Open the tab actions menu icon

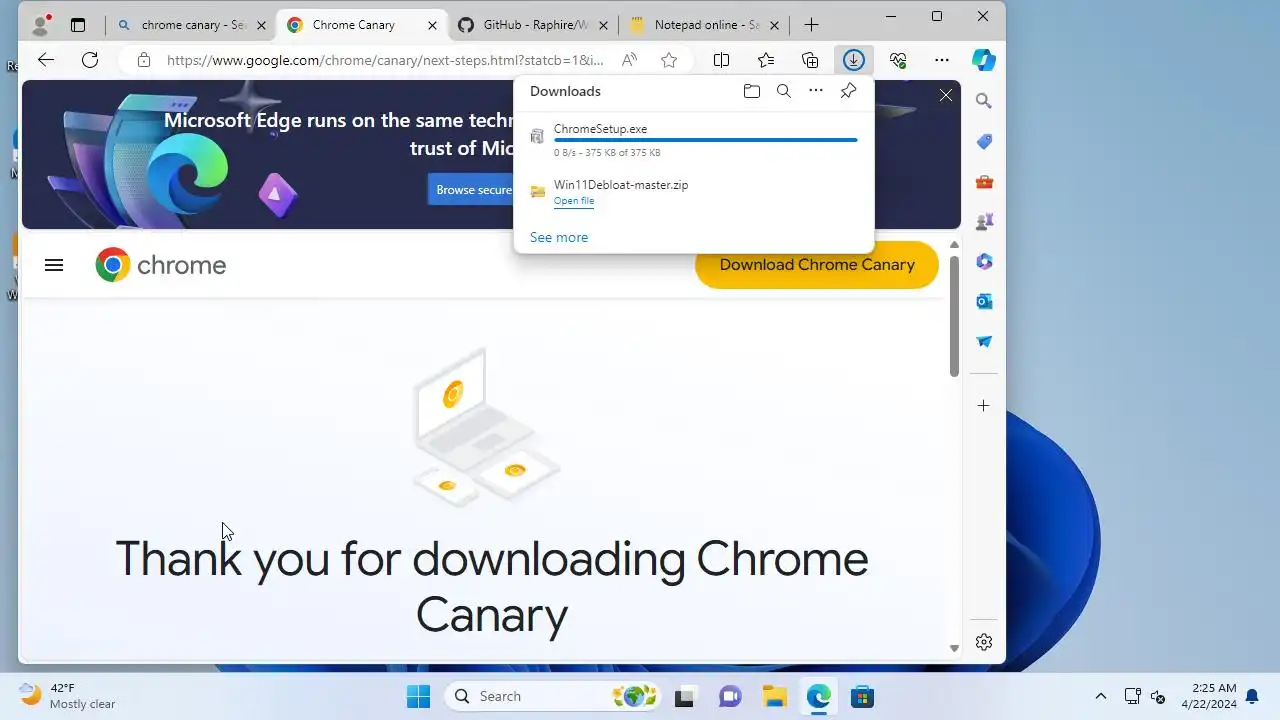coord(78,25)
